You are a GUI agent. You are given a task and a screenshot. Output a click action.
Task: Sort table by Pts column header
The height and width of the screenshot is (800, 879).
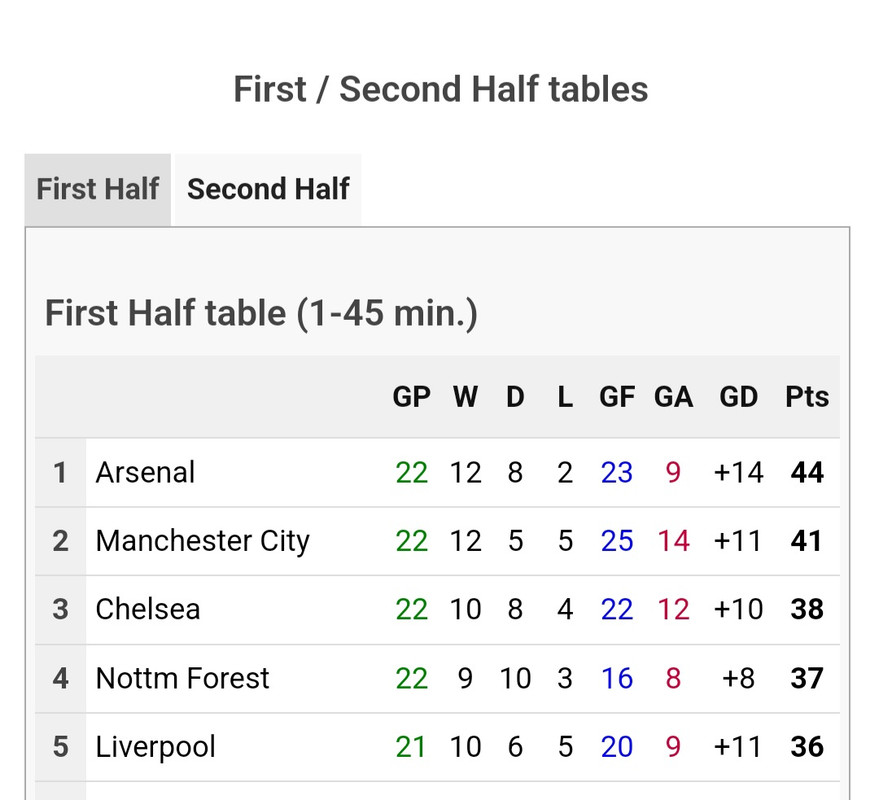click(807, 397)
